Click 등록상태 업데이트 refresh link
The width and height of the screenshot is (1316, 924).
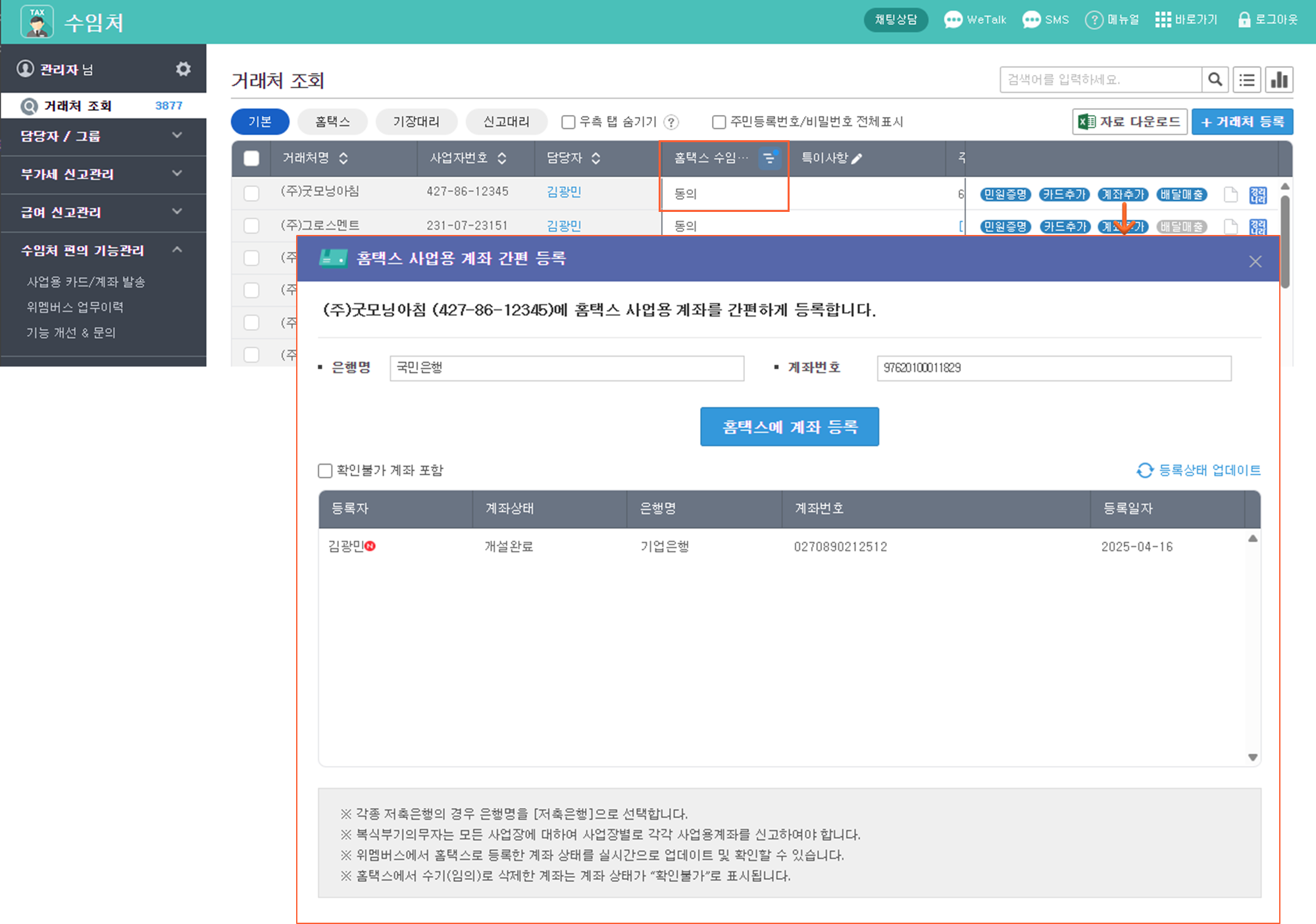pyautogui.click(x=1198, y=470)
